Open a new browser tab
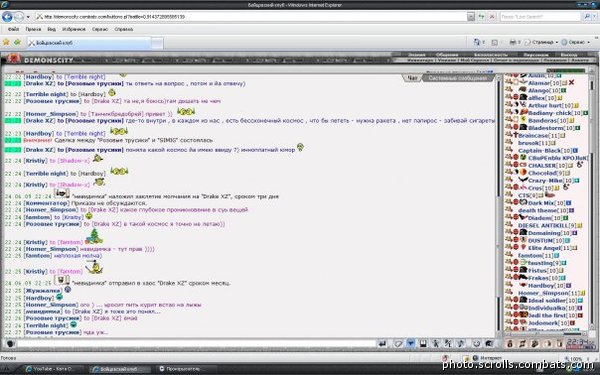The image size is (600, 375). click(x=157, y=43)
